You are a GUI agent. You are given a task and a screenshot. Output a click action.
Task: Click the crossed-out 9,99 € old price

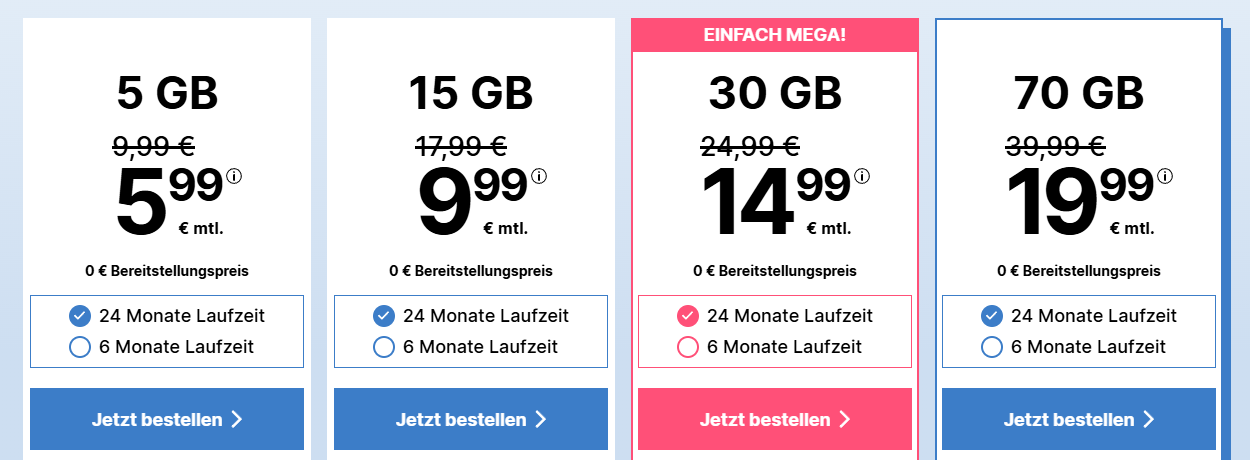click(x=154, y=146)
